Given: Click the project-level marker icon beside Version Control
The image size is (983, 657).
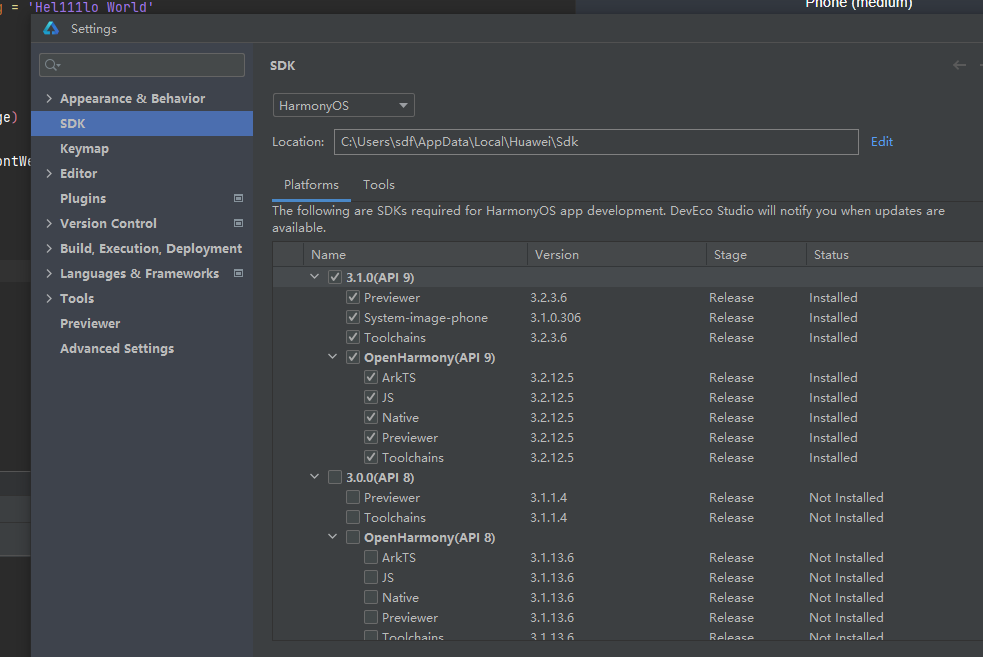Looking at the screenshot, I should tap(238, 223).
